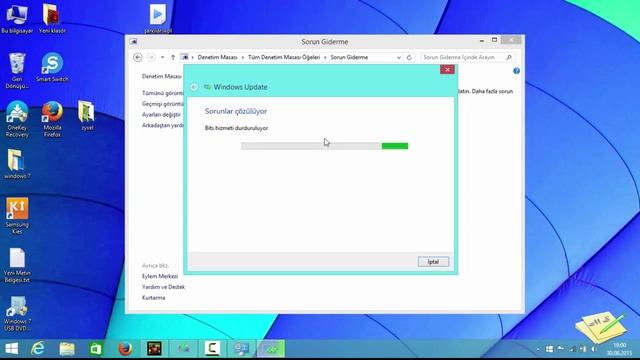This screenshot has height=360, width=640.
Task: Open Camtasia recorder taskbar icon
Action: tap(212, 349)
